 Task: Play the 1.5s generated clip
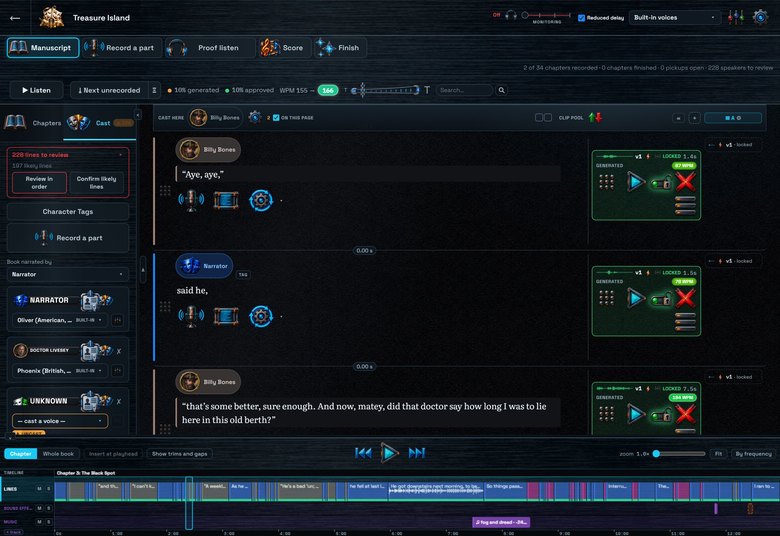(635, 299)
